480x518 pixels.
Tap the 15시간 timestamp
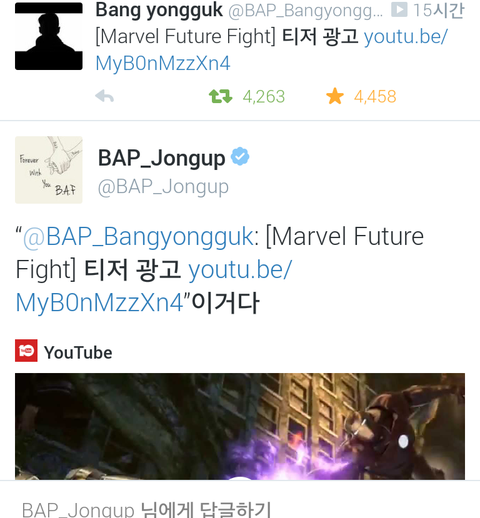tap(438, 10)
